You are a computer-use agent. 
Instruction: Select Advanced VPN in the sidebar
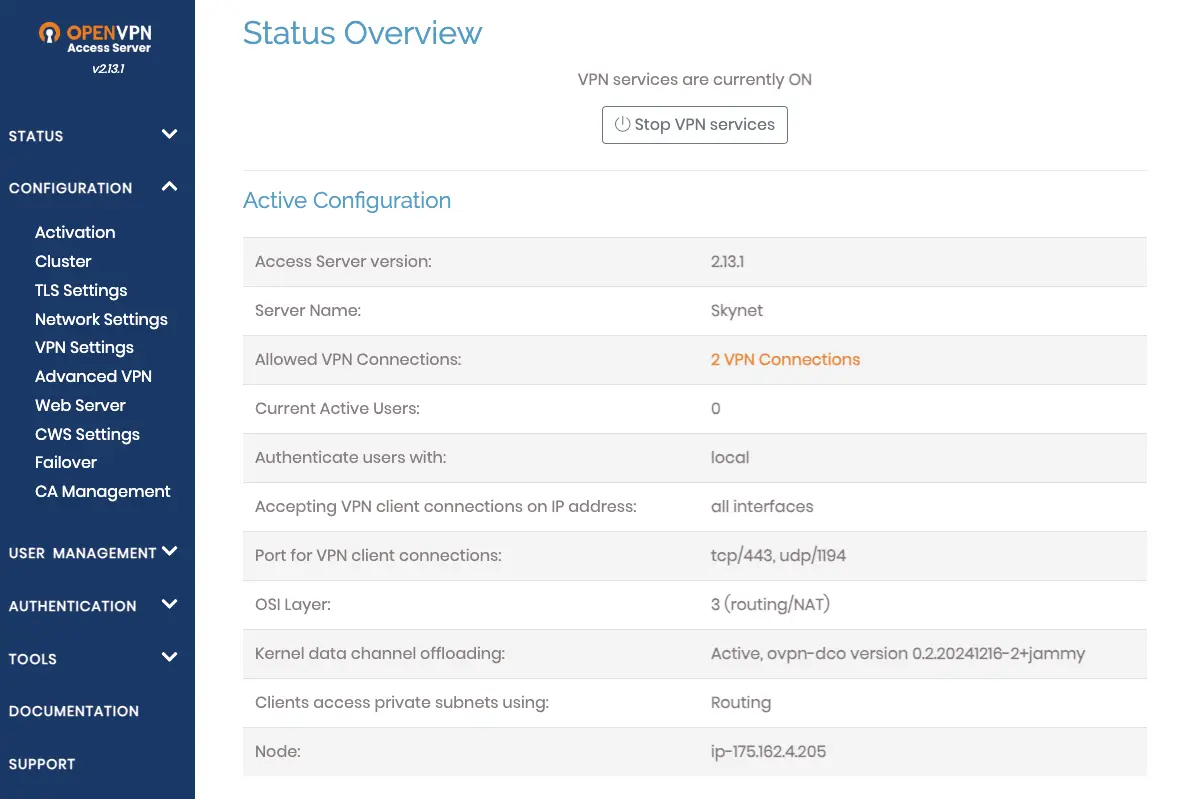[x=93, y=376]
